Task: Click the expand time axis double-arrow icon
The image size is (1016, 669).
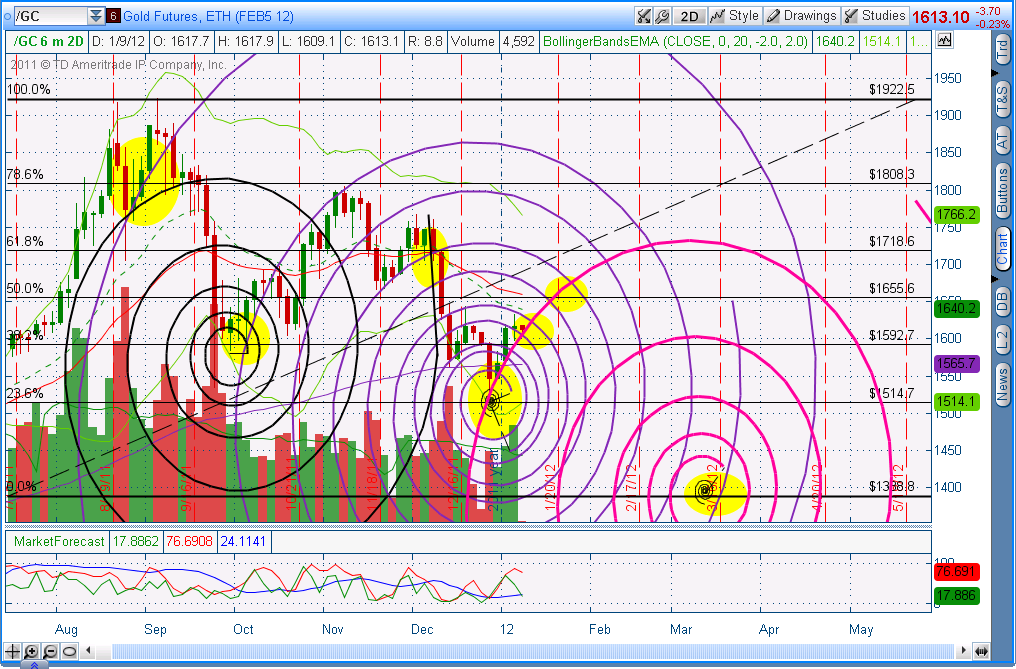Action: 981,651
